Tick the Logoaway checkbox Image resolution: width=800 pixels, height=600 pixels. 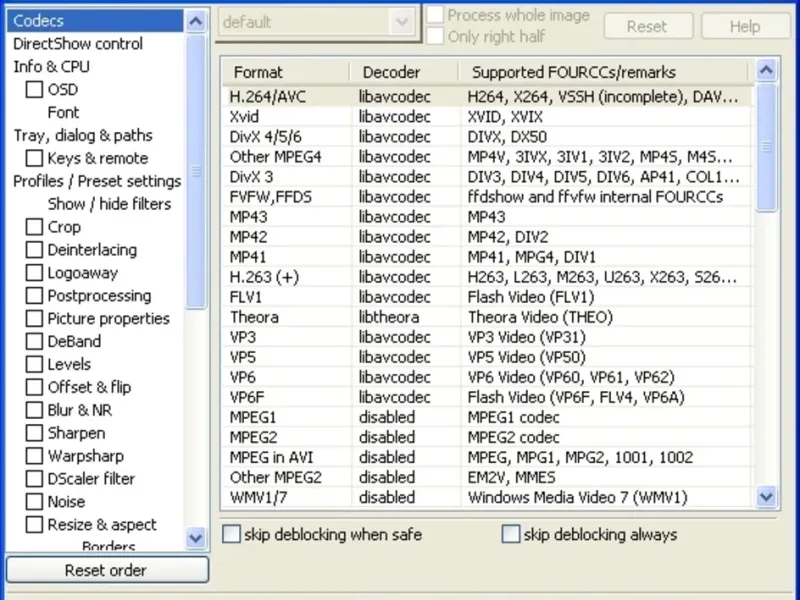tap(34, 272)
